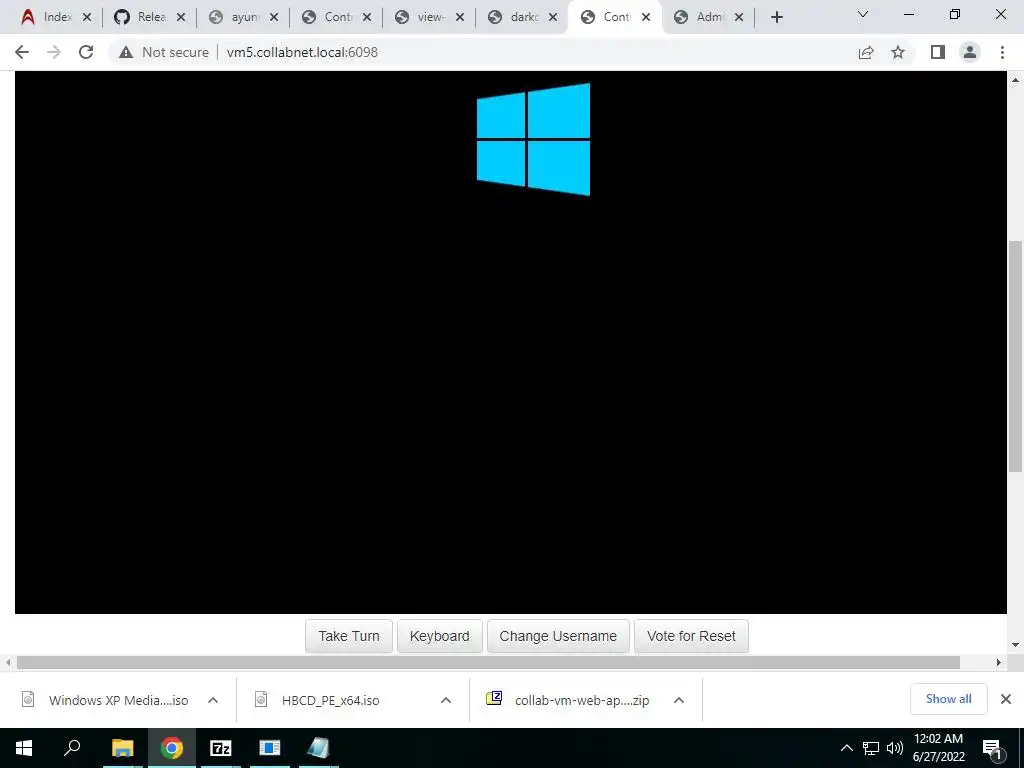The width and height of the screenshot is (1024, 768).
Task: Click the Not secure warning icon
Action: click(126, 52)
